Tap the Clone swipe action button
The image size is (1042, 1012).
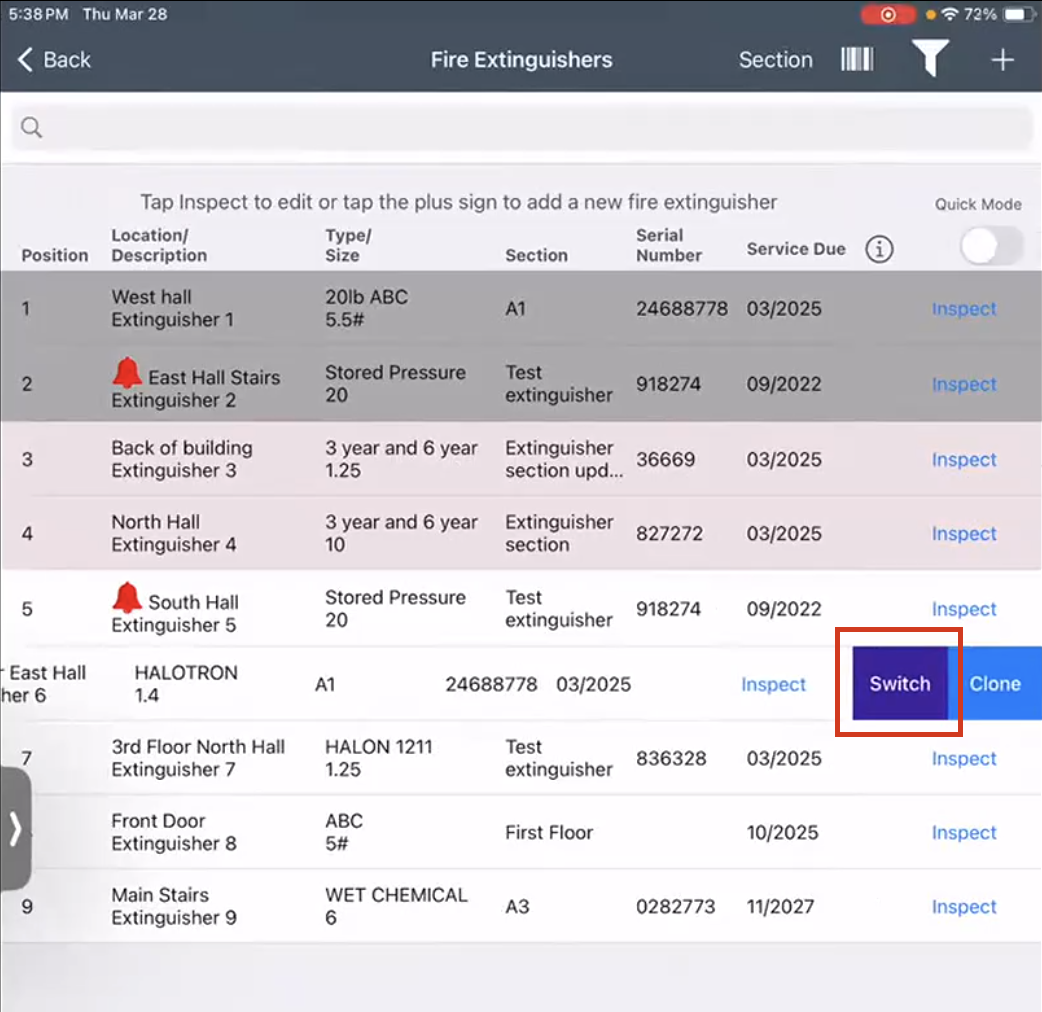click(995, 683)
